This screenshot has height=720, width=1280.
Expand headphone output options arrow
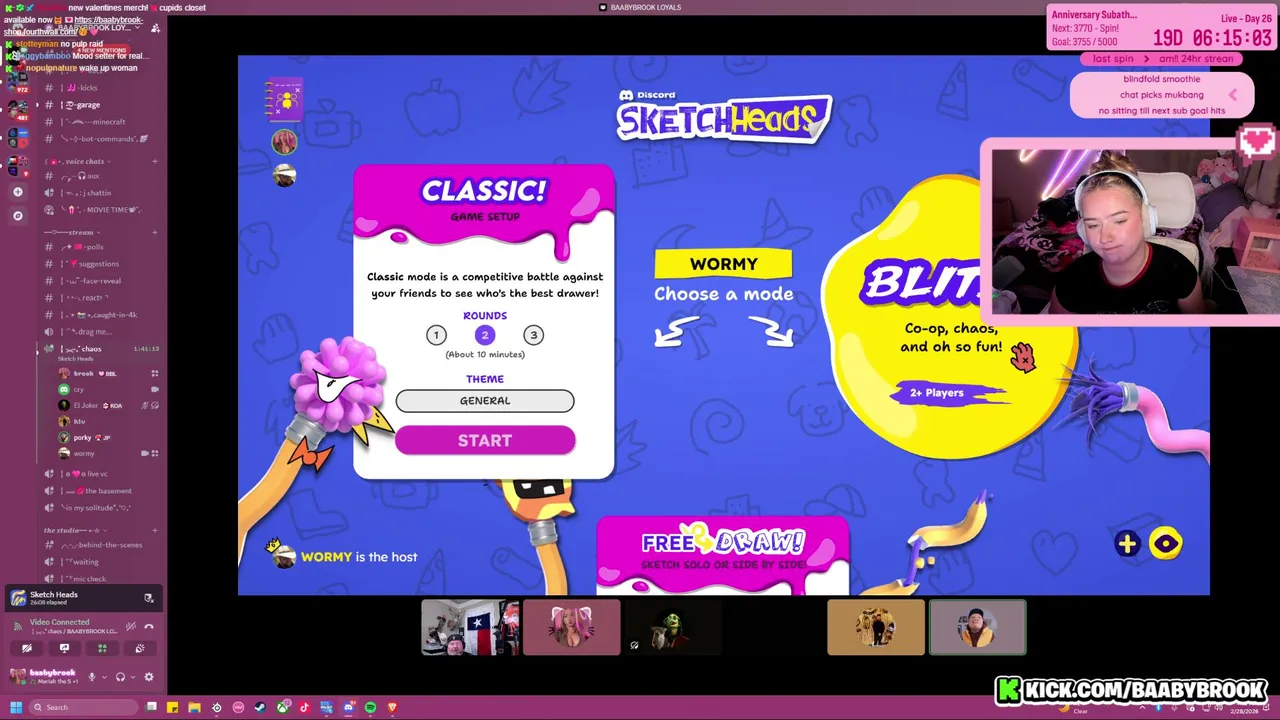[x=133, y=677]
